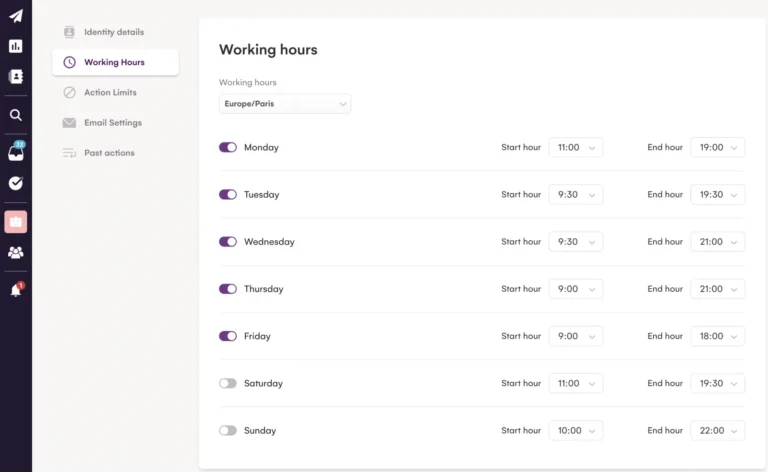Open the Europe/Paris timezone dropdown
The width and height of the screenshot is (768, 472).
[x=285, y=104]
